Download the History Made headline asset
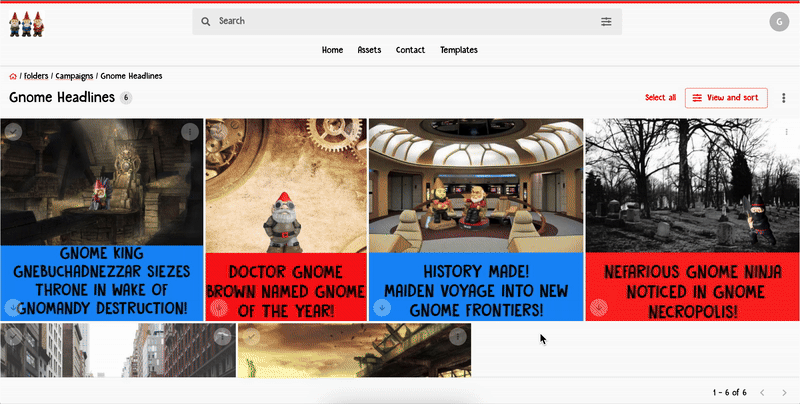This screenshot has height=404, width=800. (381, 307)
